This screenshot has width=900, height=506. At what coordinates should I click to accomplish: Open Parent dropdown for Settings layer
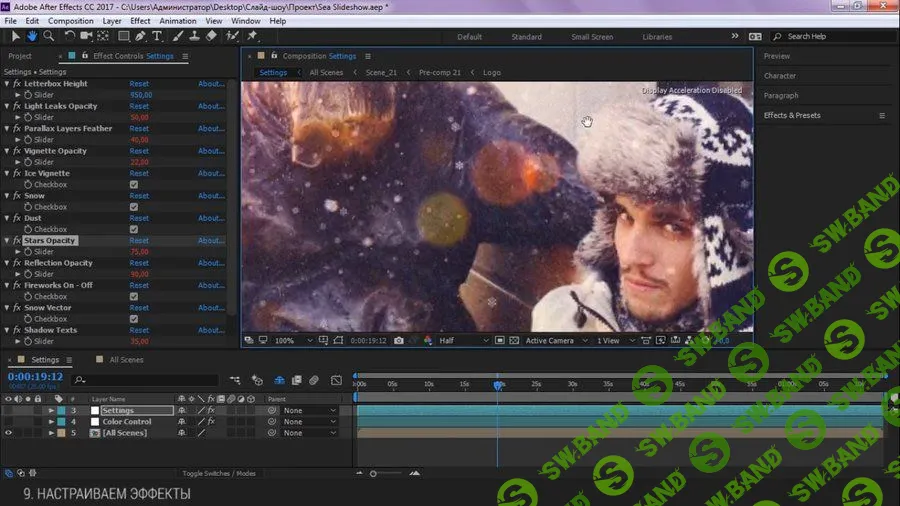[309, 411]
